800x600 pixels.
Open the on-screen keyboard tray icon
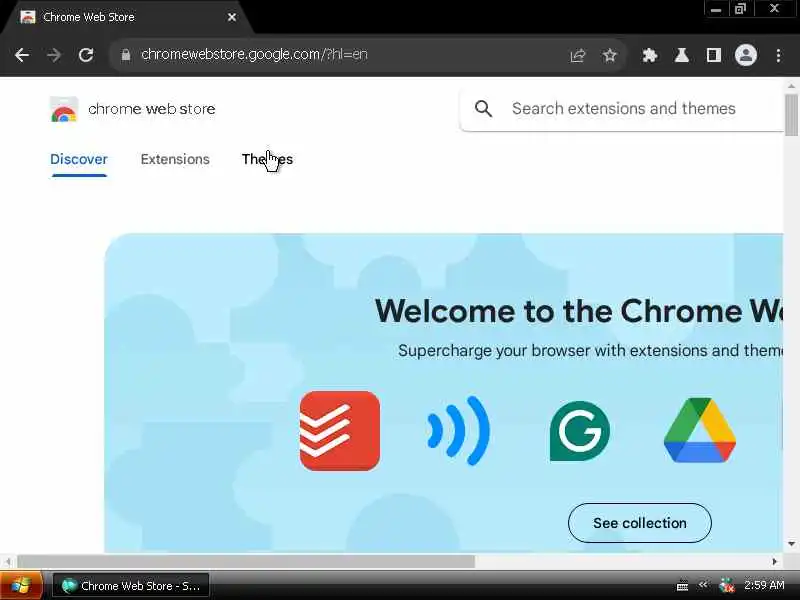pos(682,586)
